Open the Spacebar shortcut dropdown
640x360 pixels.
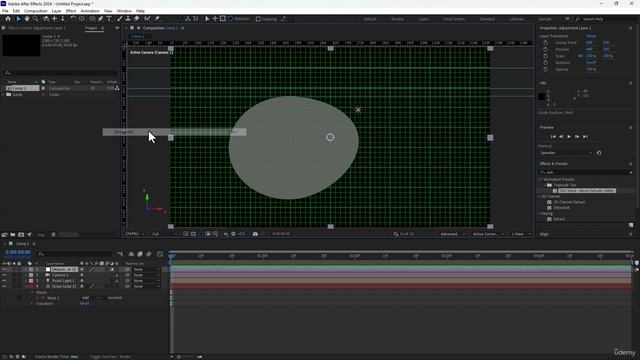(566, 153)
